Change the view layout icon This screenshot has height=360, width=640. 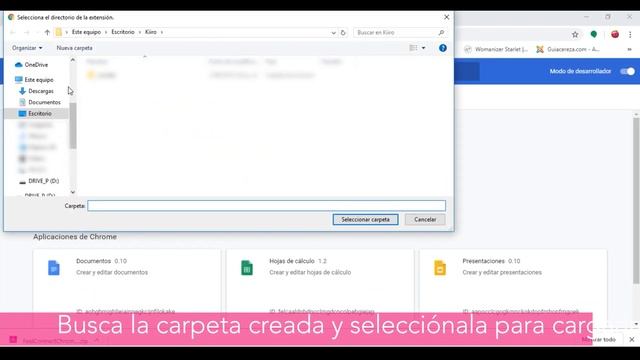pyautogui.click(x=413, y=48)
